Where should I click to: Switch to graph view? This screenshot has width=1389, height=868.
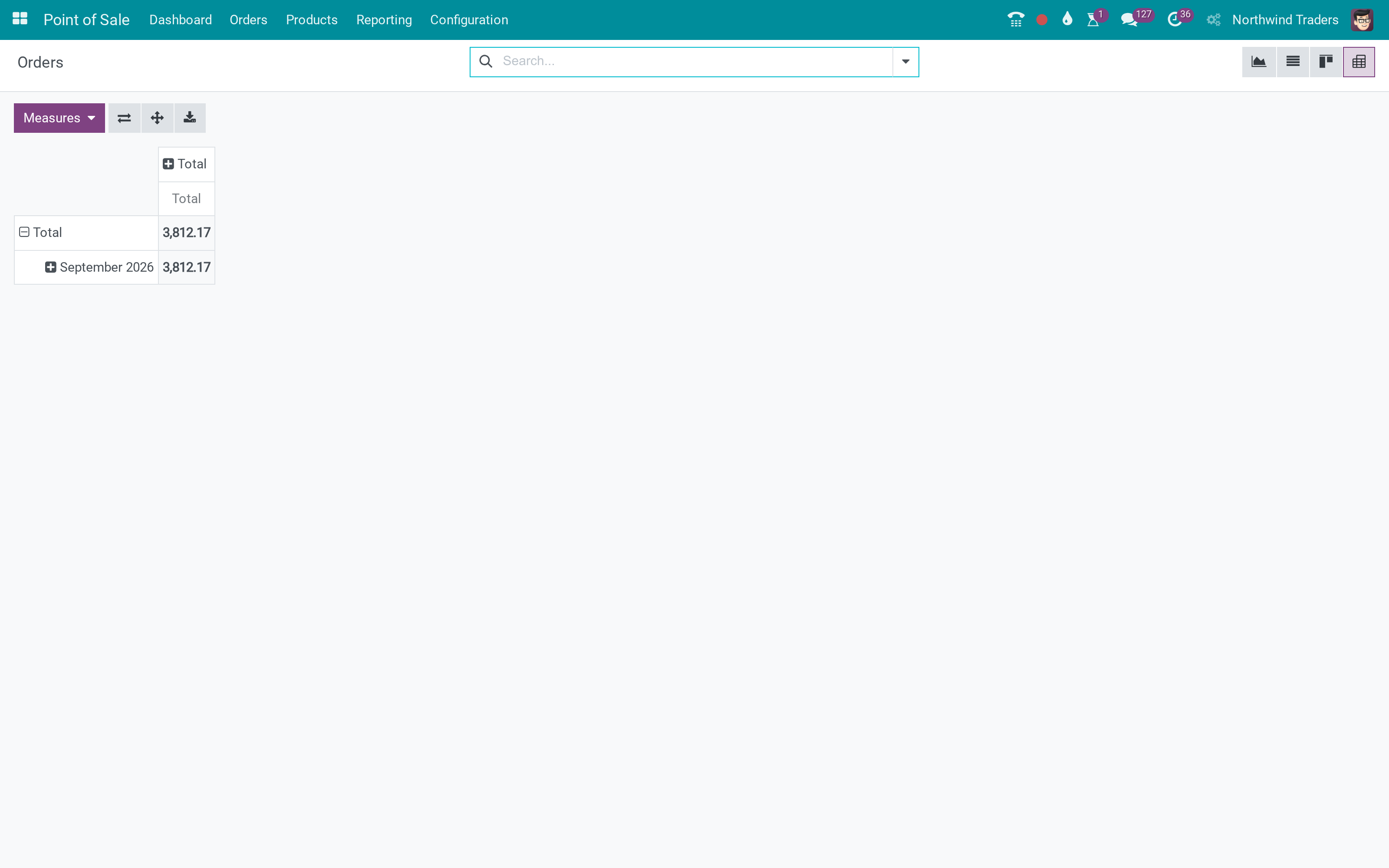tap(1259, 62)
